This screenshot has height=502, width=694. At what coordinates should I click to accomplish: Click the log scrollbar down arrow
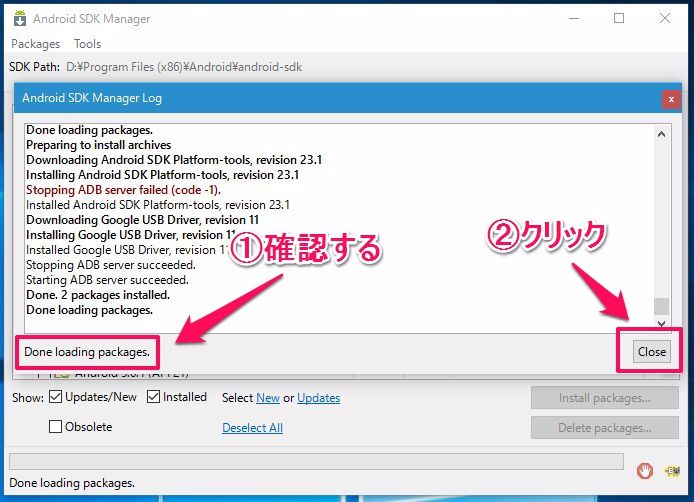click(661, 324)
